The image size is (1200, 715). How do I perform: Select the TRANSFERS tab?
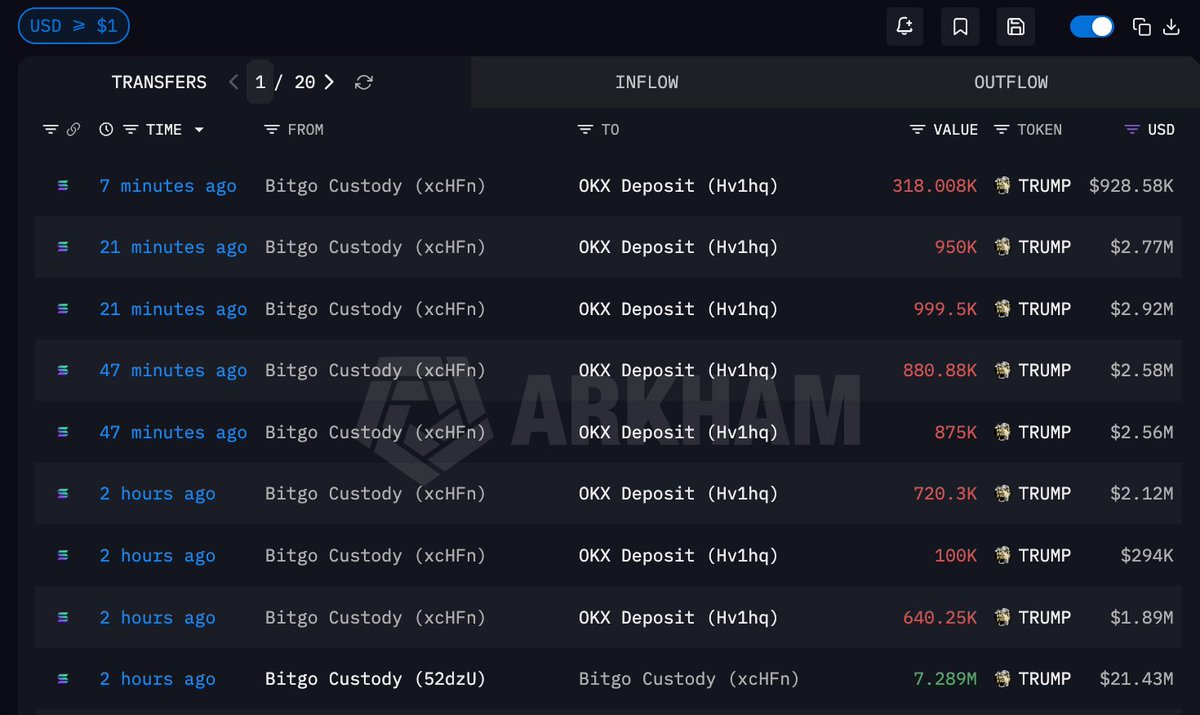pos(159,82)
